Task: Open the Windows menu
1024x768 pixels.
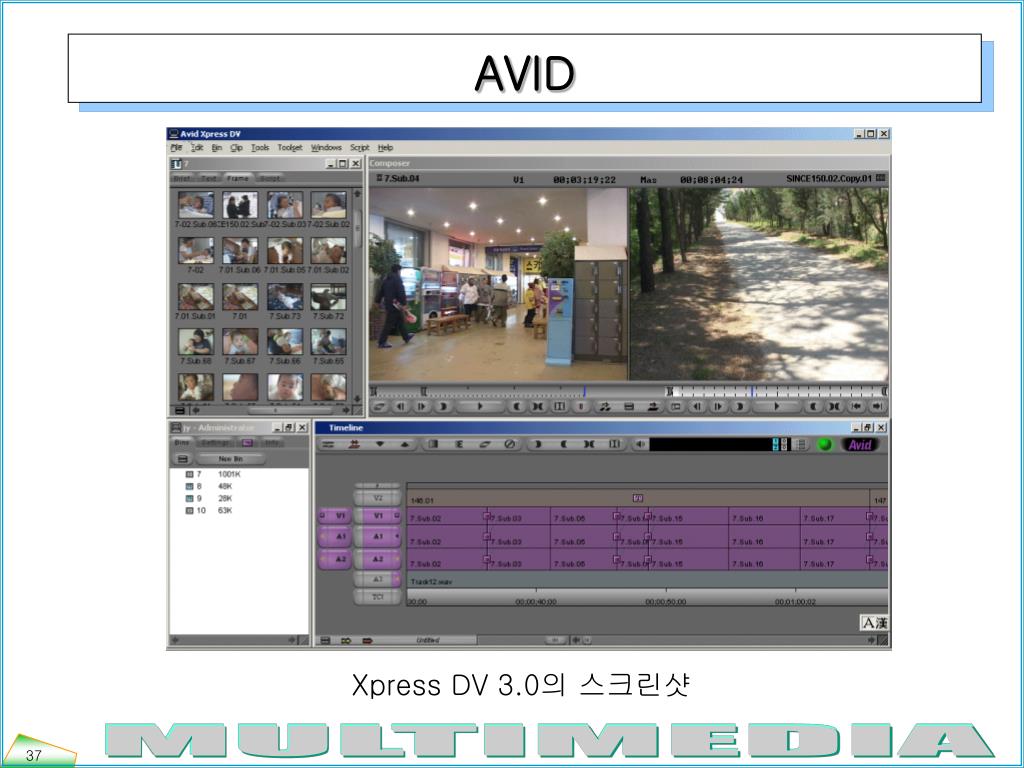Action: coord(326,148)
